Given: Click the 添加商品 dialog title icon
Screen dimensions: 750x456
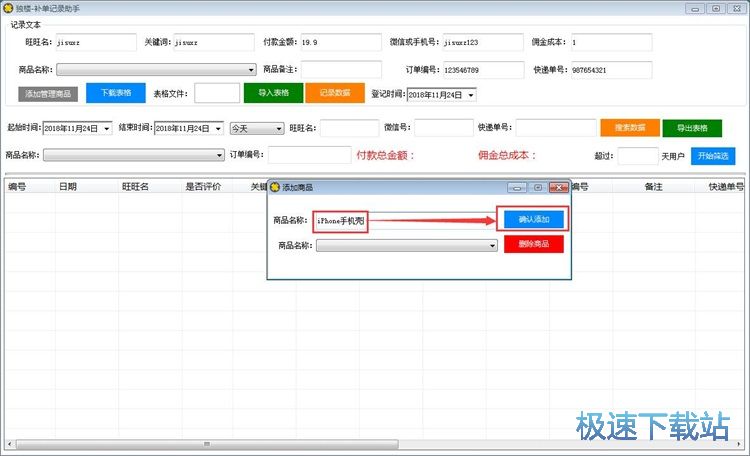Looking at the screenshot, I should [x=275, y=187].
